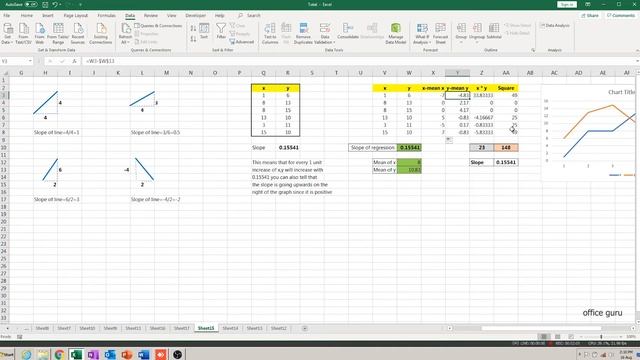The image size is (640, 360).
Task: Sort descending Z to A
Action: [x=193, y=39]
